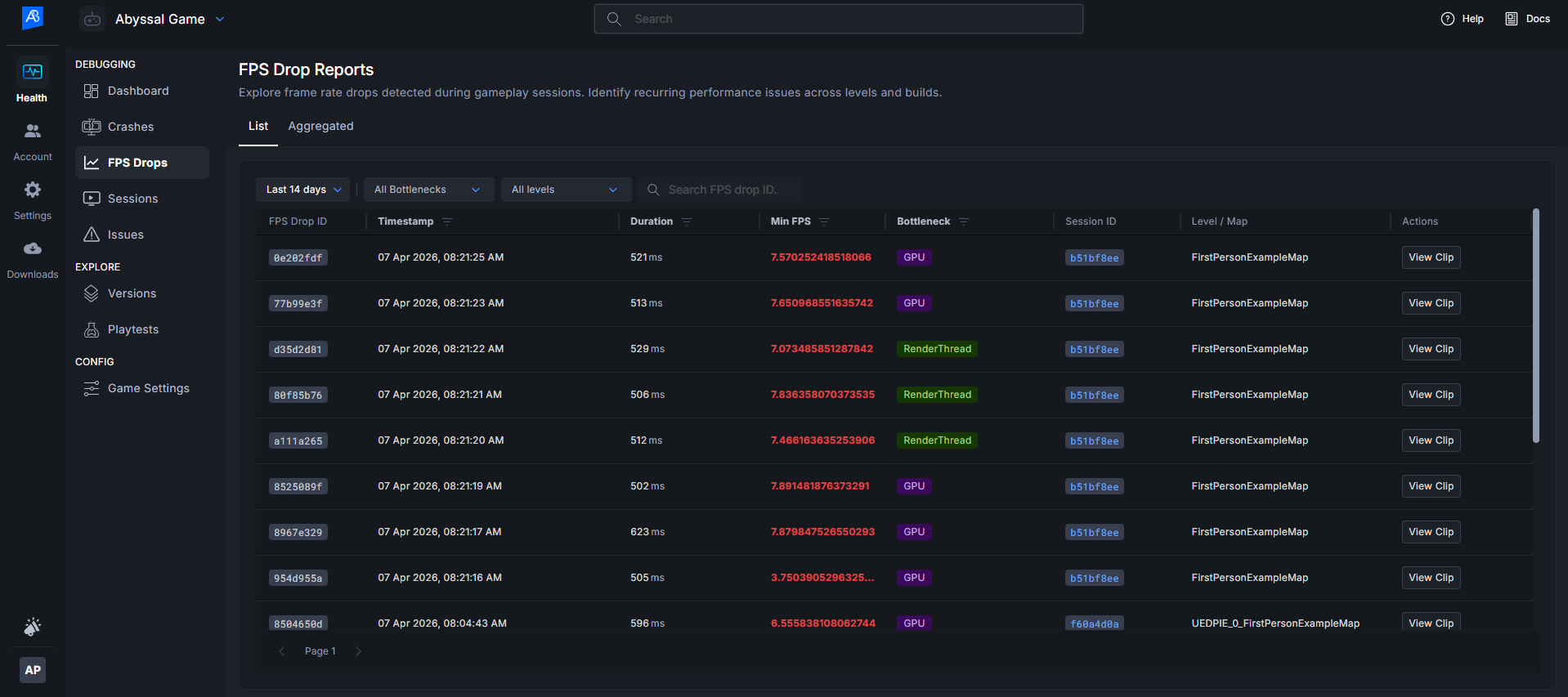Go to Account in left rail
The image size is (1568, 697).
coord(32,132)
